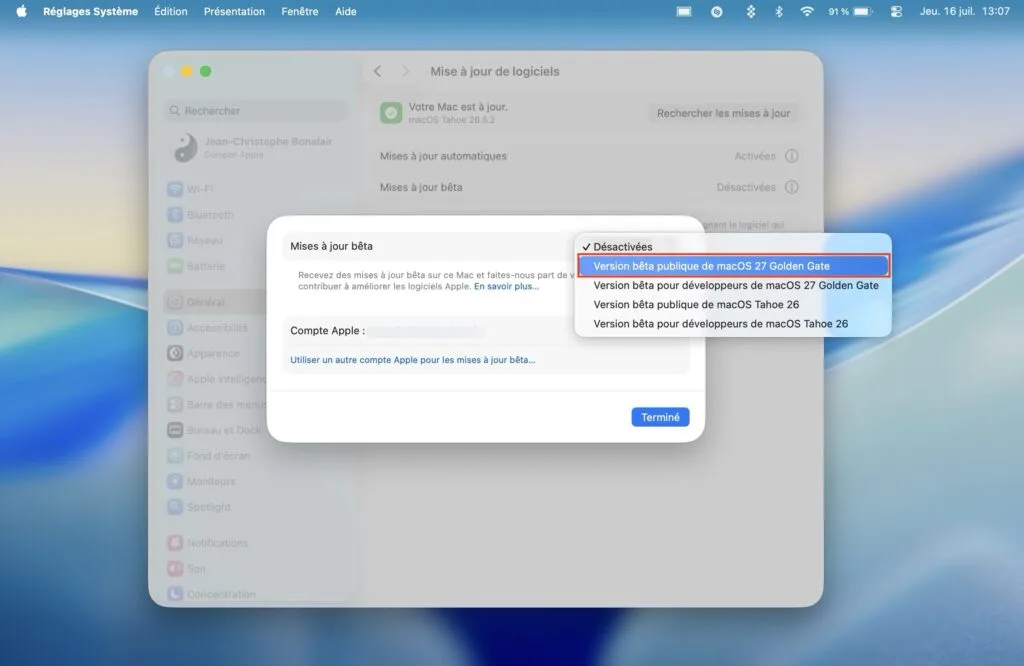Click the green zoom window button
The image size is (1024, 666).
coord(206,71)
